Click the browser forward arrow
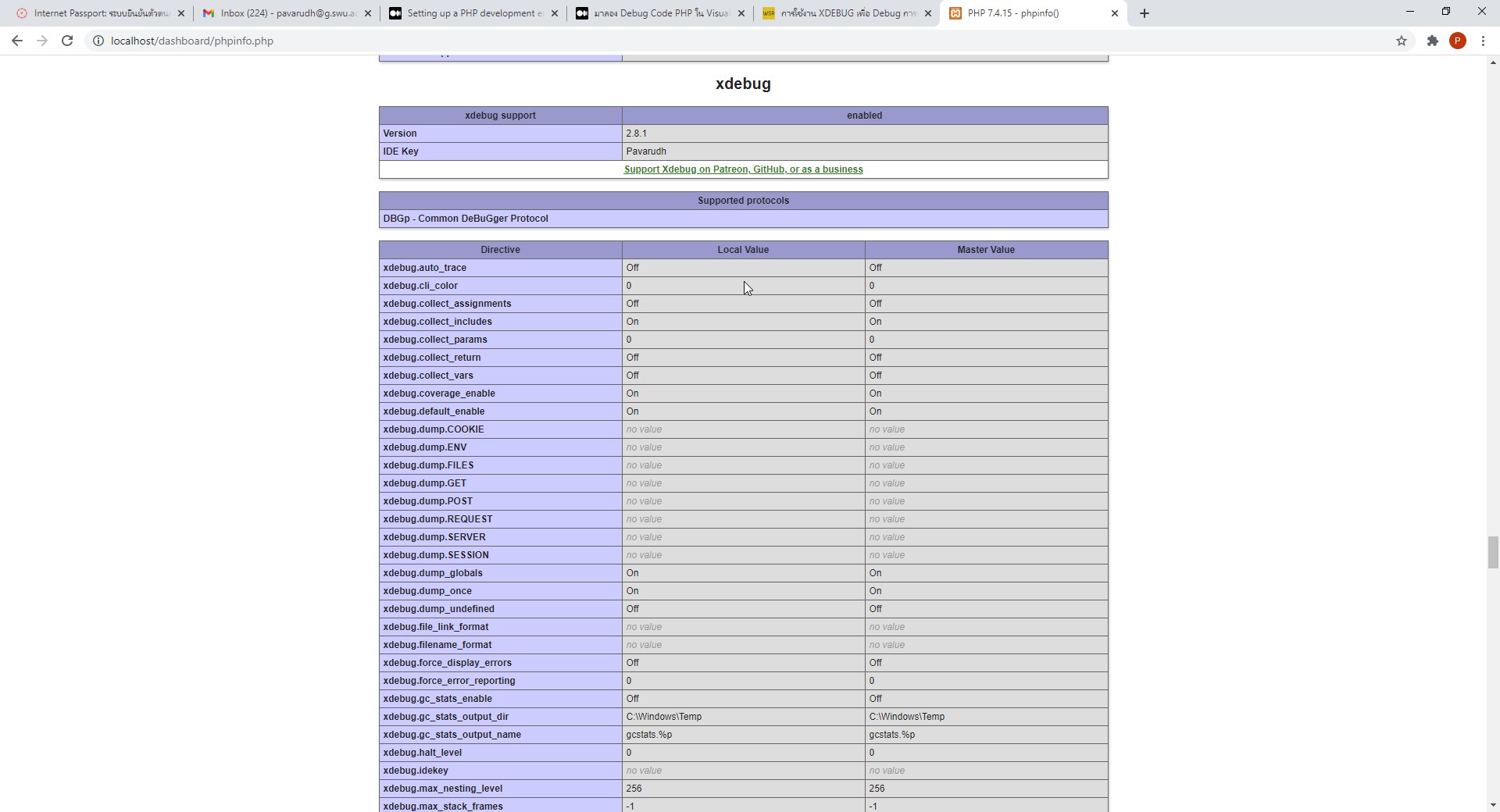1500x812 pixels. (x=42, y=41)
